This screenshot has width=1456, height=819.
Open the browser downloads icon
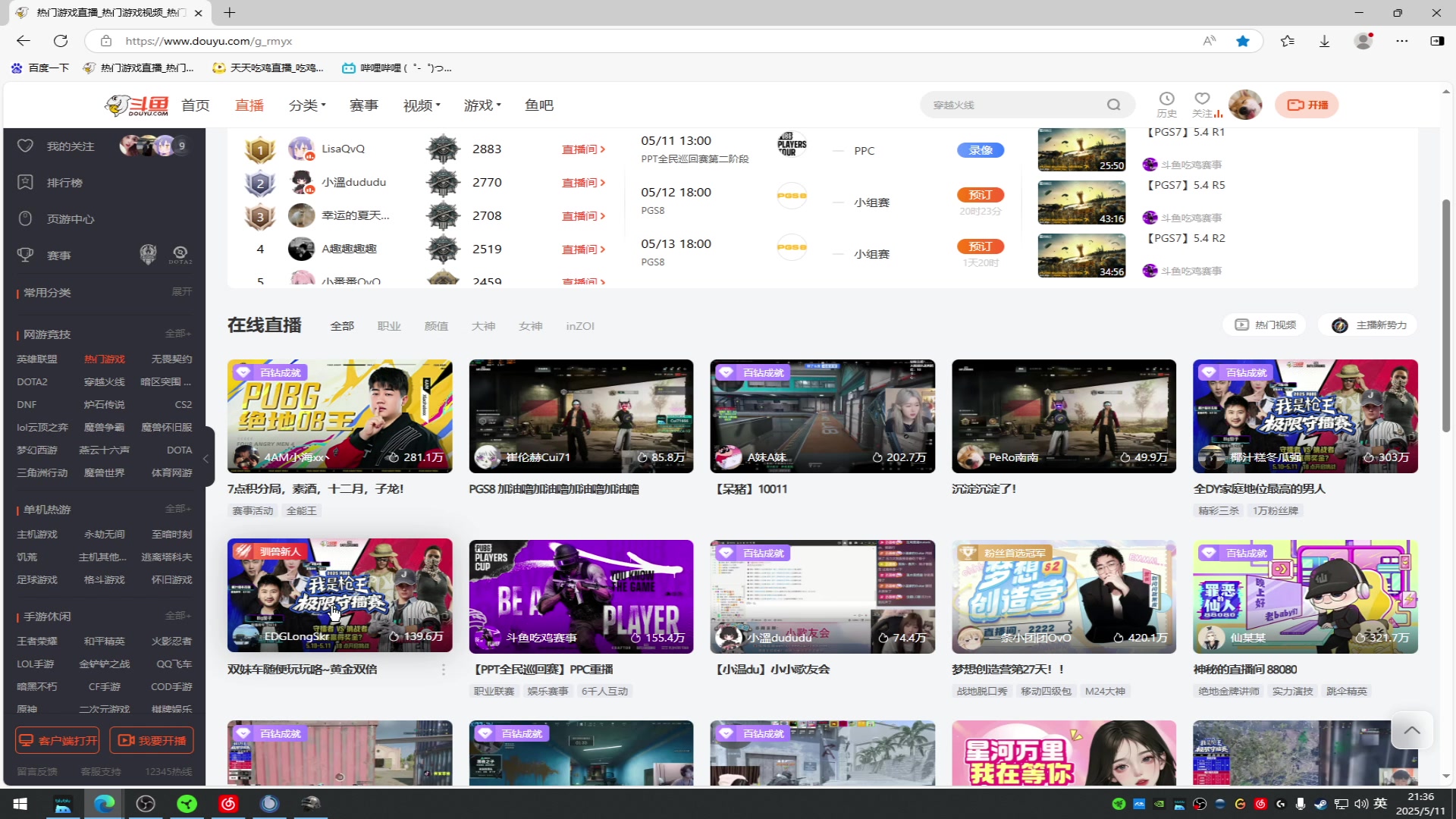[1324, 41]
